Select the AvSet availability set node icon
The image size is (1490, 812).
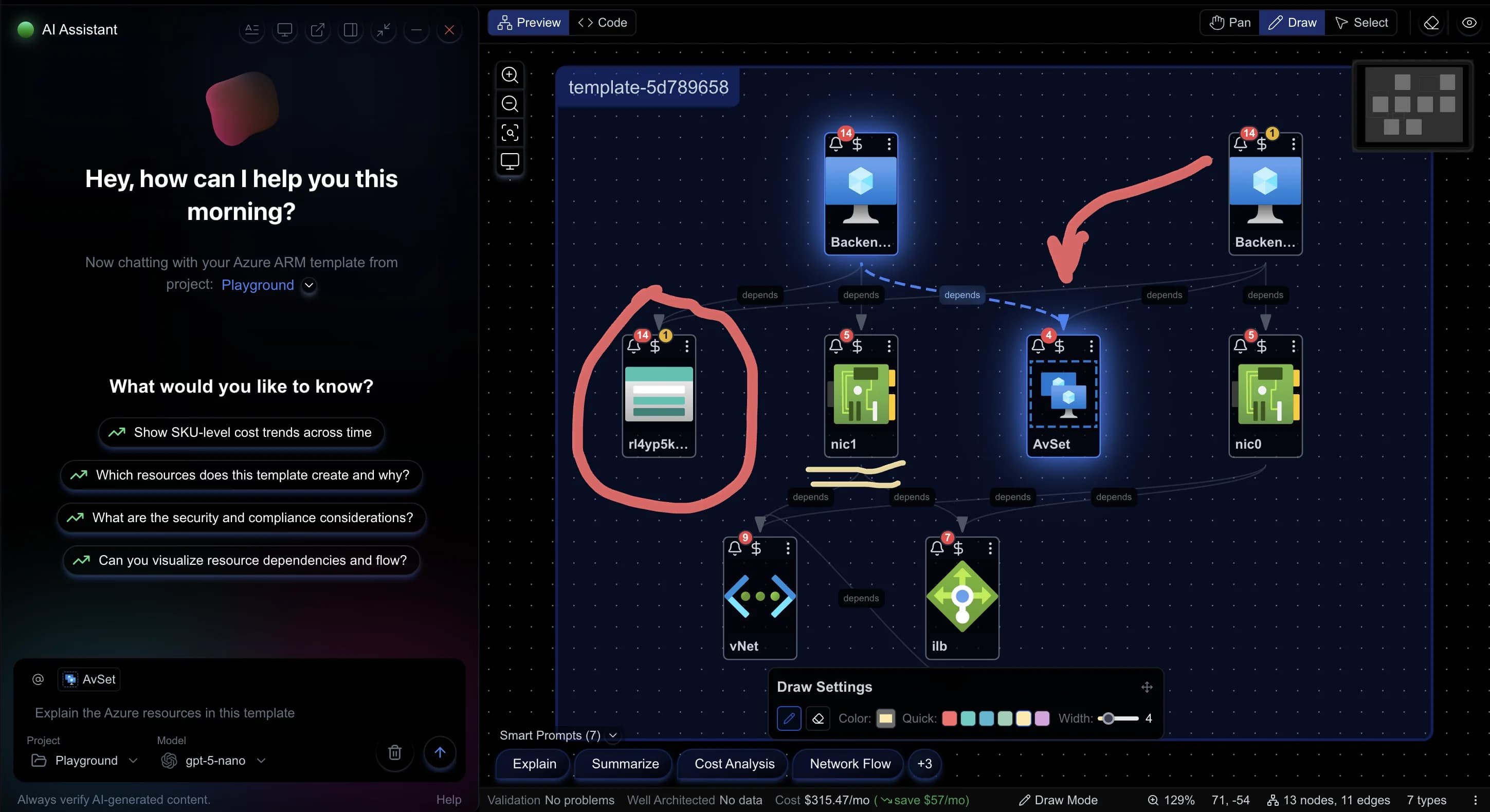point(1063,394)
